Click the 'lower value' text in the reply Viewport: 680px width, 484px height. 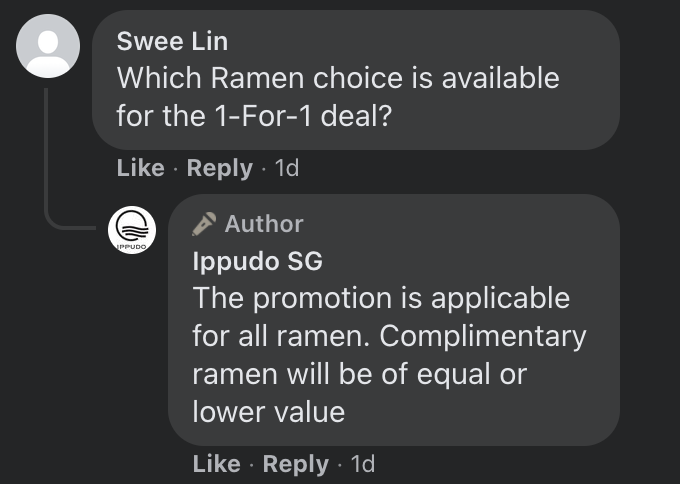coord(268,411)
